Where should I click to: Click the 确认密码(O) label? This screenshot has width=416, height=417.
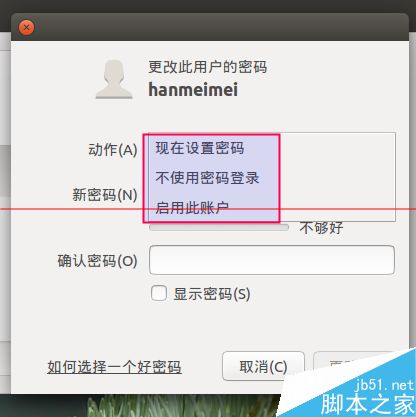(x=97, y=261)
